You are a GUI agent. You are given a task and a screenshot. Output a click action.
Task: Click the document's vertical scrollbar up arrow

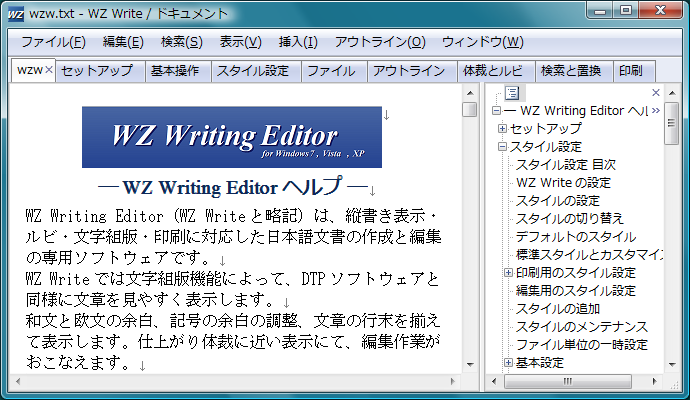[x=470, y=93]
